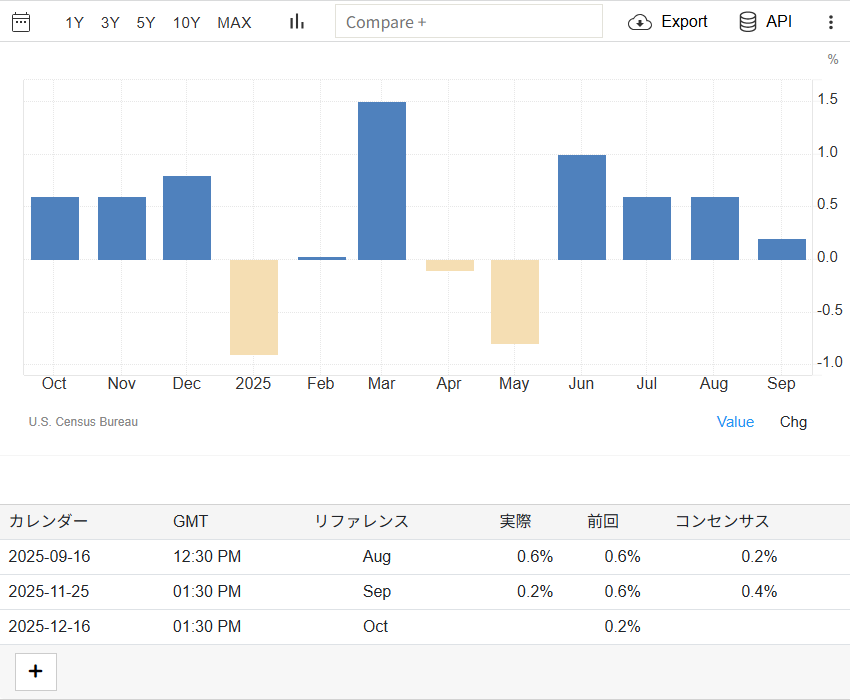Image resolution: width=850 pixels, height=700 pixels.
Task: Click the Export cloud download icon
Action: click(640, 22)
